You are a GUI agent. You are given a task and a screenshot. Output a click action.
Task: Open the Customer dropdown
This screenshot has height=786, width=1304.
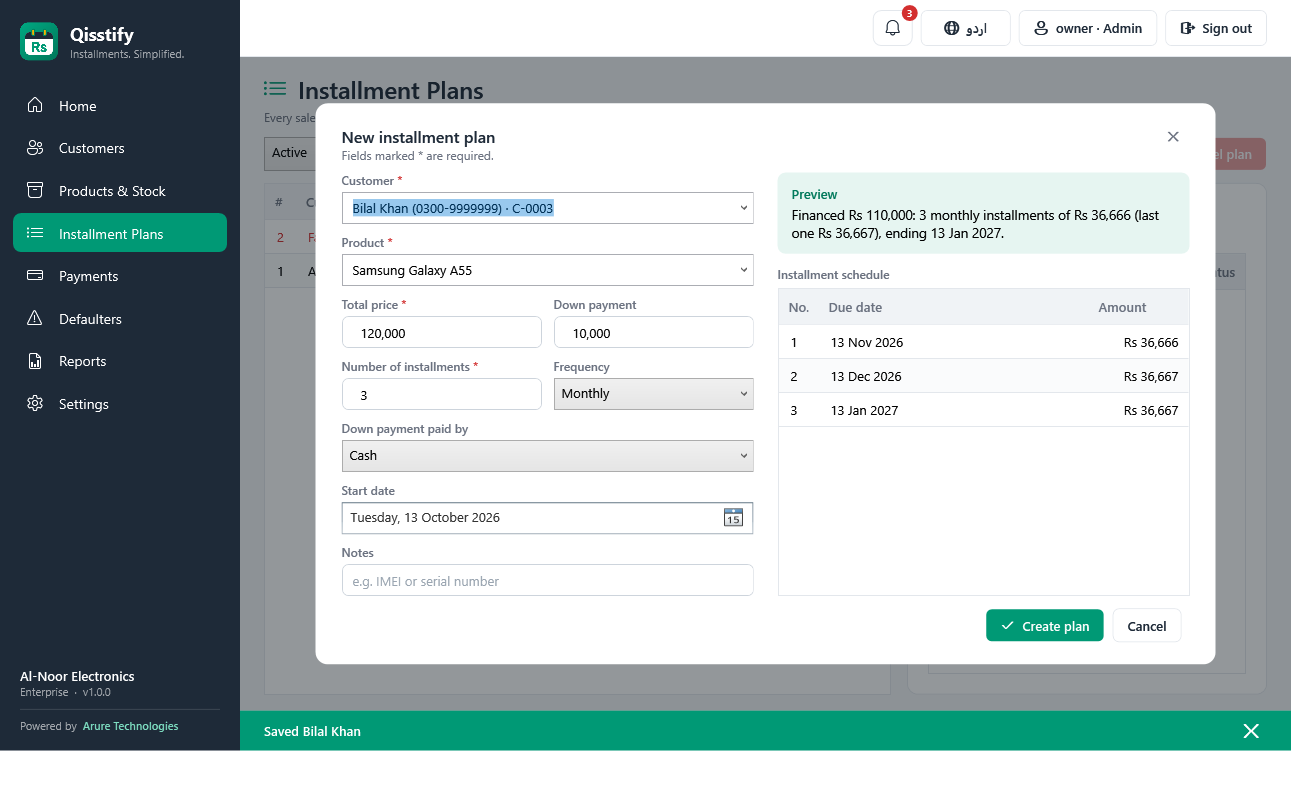click(547, 208)
